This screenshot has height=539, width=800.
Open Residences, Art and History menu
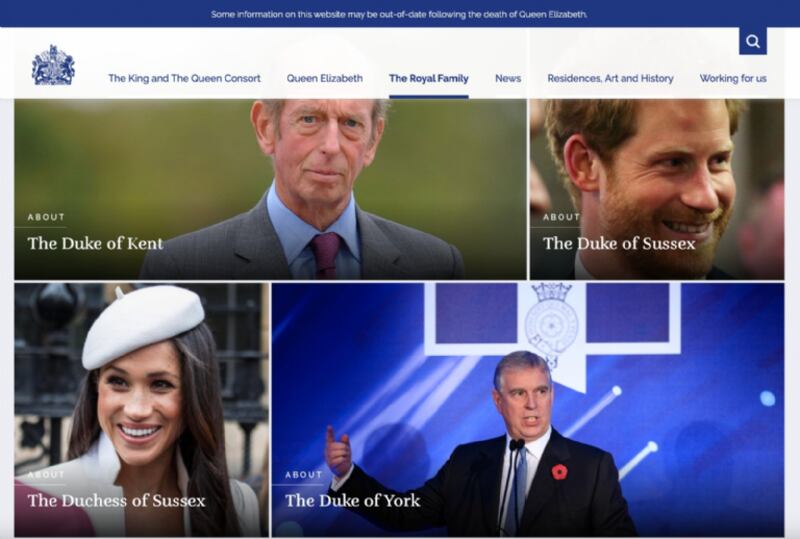[610, 78]
